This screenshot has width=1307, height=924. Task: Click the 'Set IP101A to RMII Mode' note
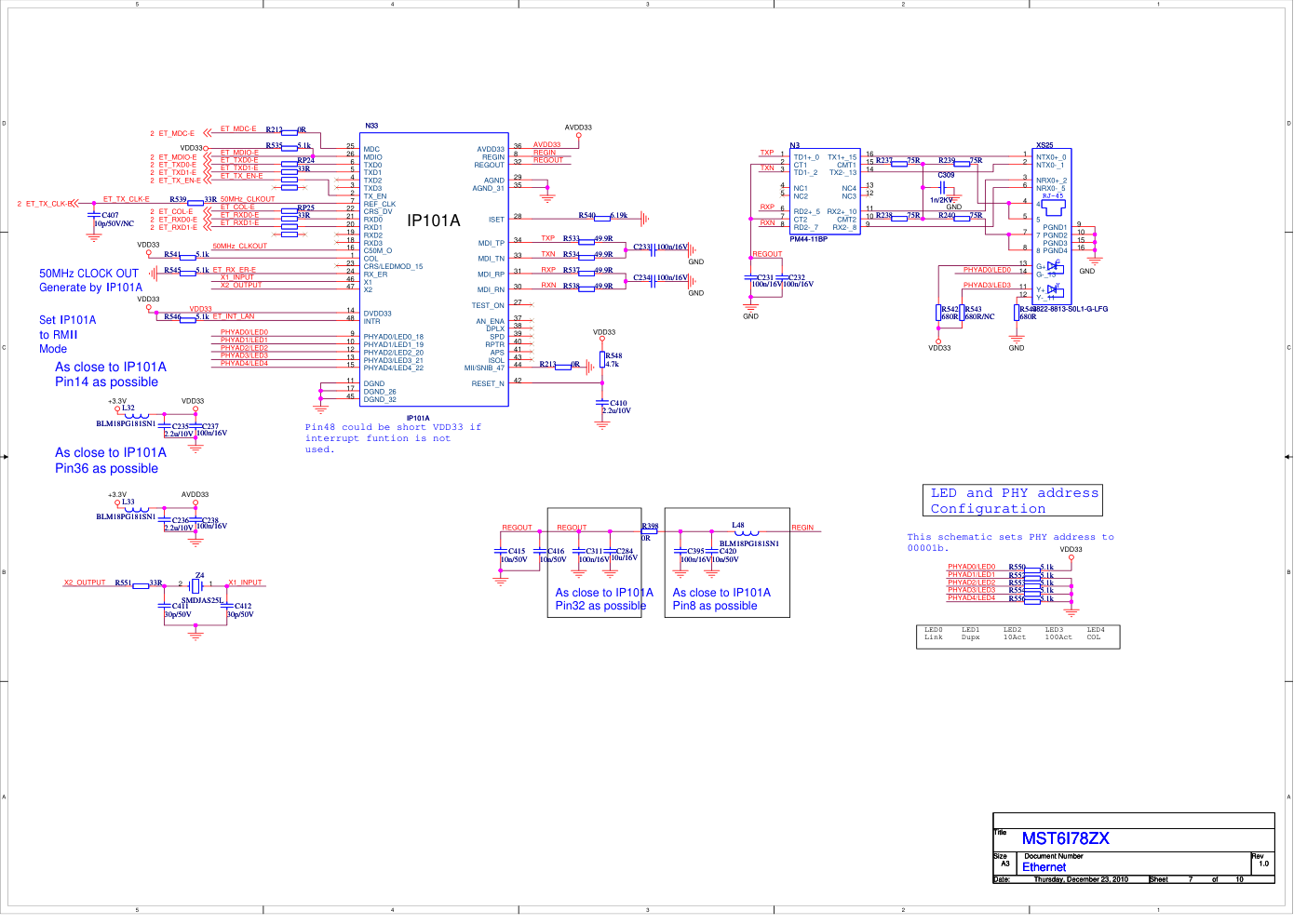pos(67,334)
